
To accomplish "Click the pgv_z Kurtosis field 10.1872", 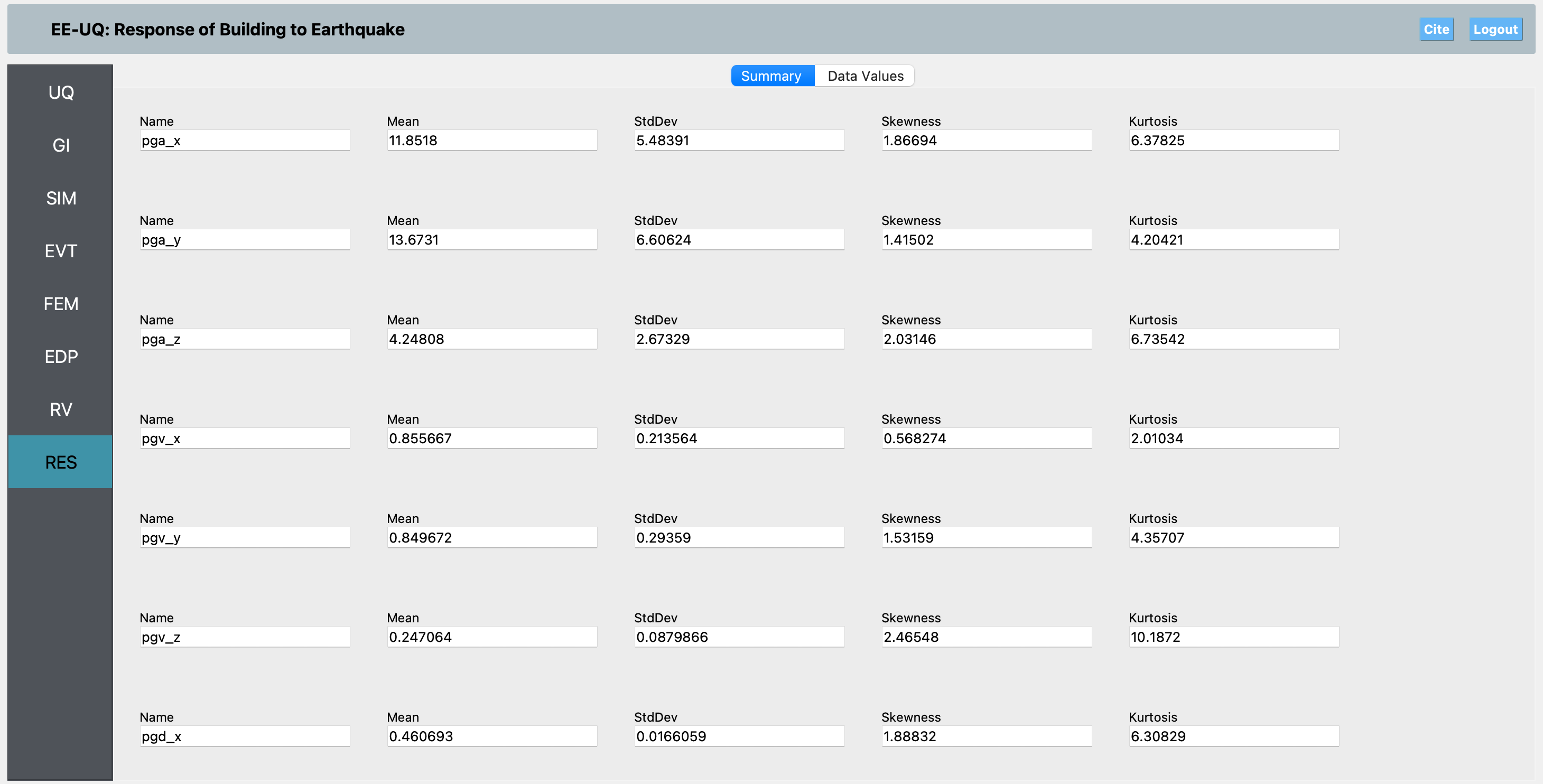I will tap(1233, 637).
